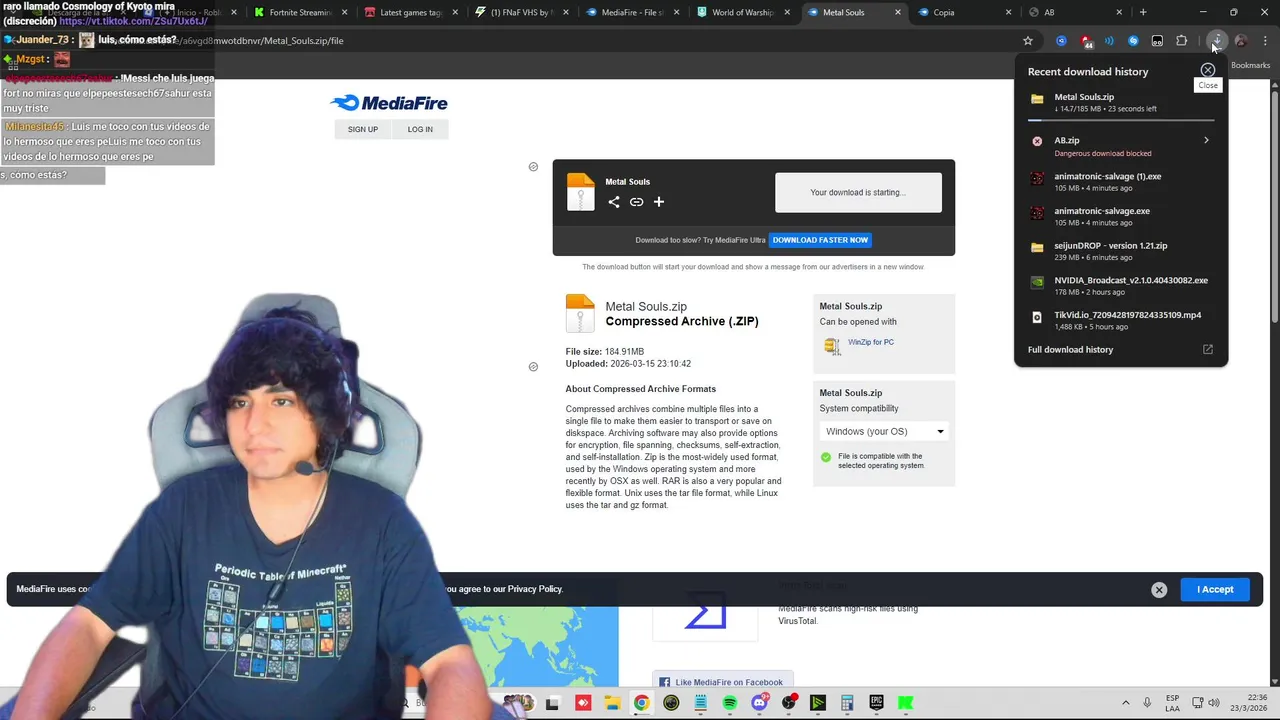Close the Recent download history popup
The image size is (1280, 720).
pyautogui.click(x=1208, y=71)
